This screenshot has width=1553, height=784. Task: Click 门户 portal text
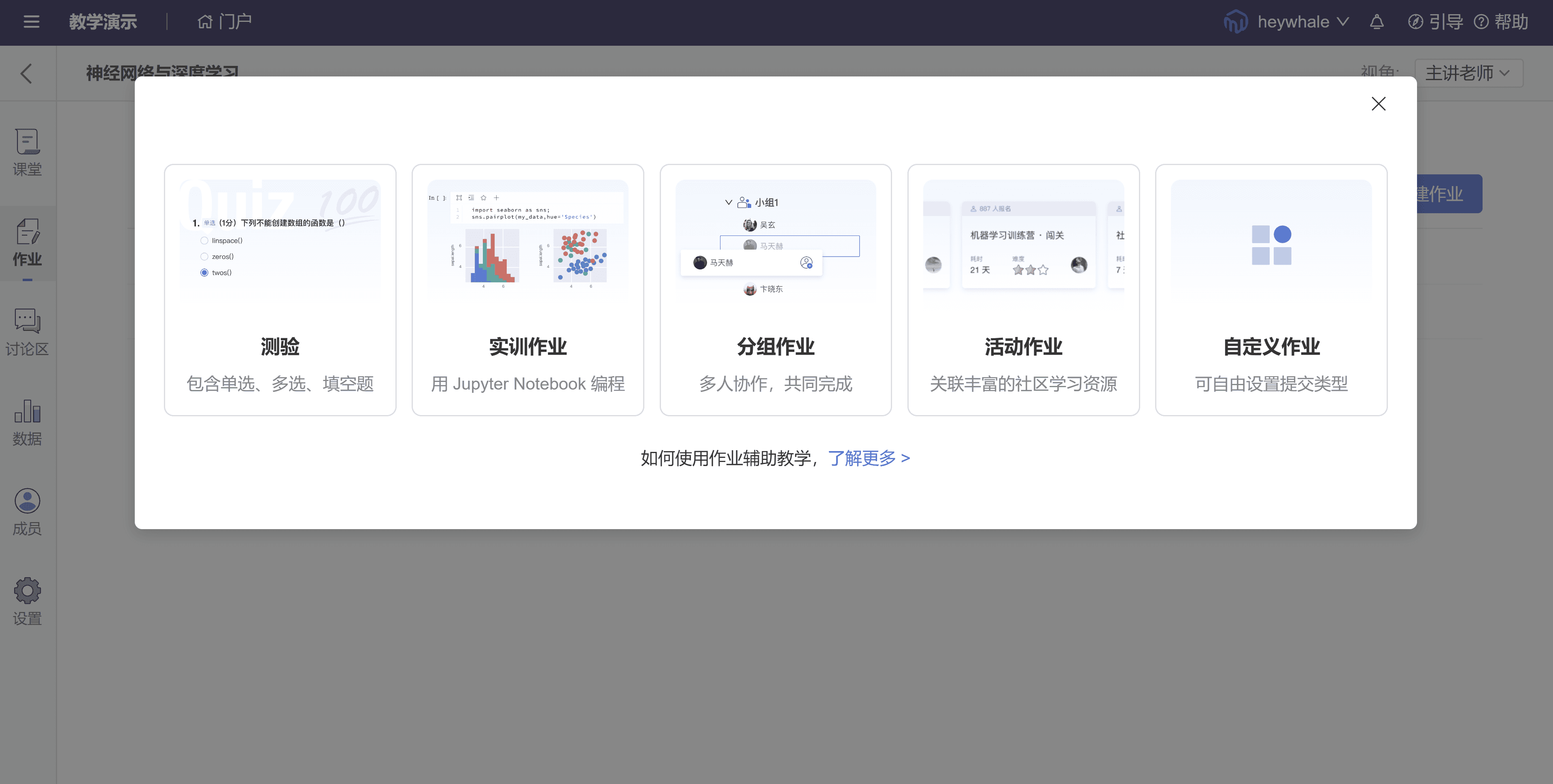tap(235, 22)
